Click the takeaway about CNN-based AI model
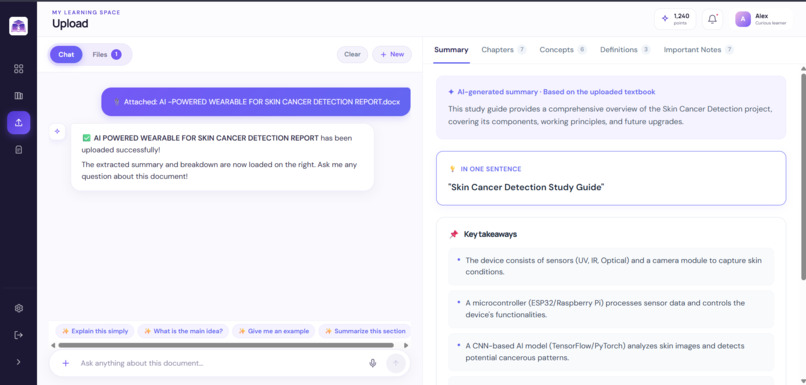 (611, 352)
